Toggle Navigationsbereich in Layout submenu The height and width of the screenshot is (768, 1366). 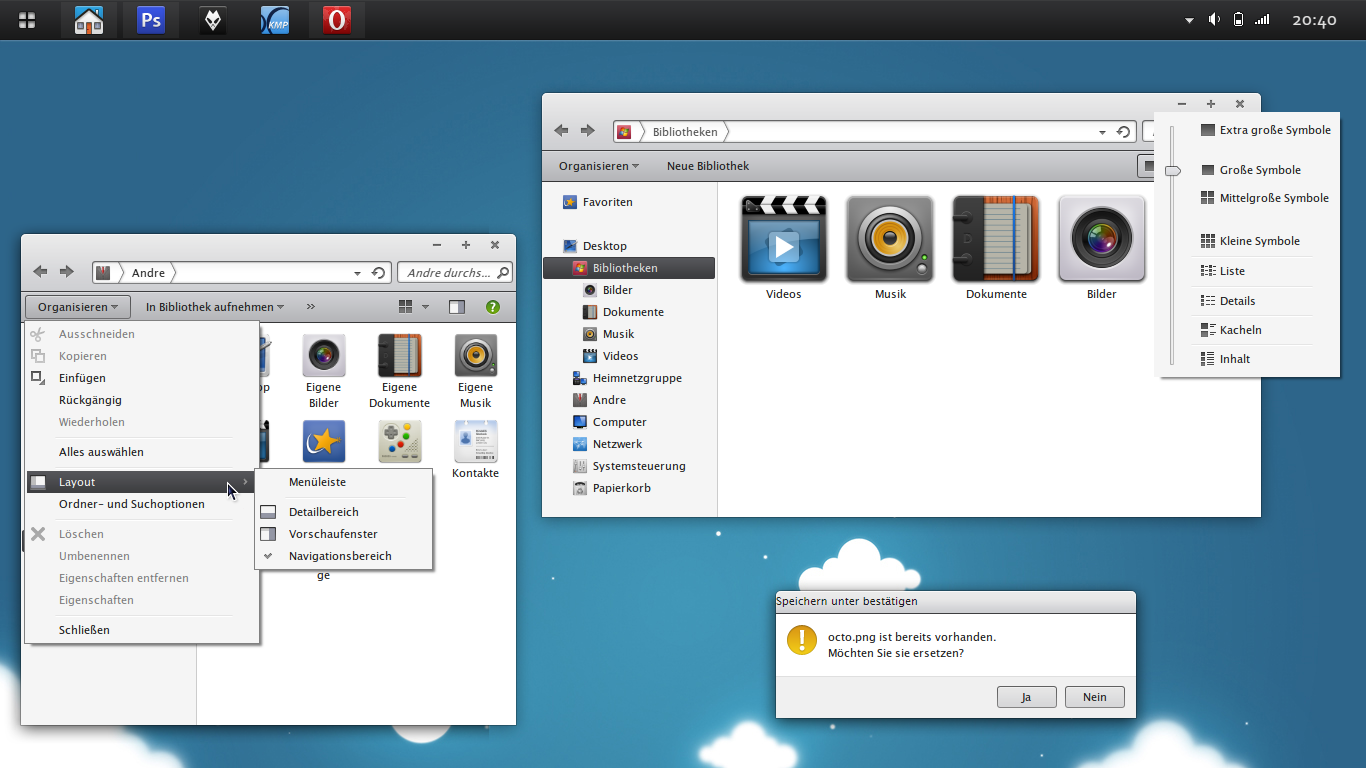pos(344,556)
